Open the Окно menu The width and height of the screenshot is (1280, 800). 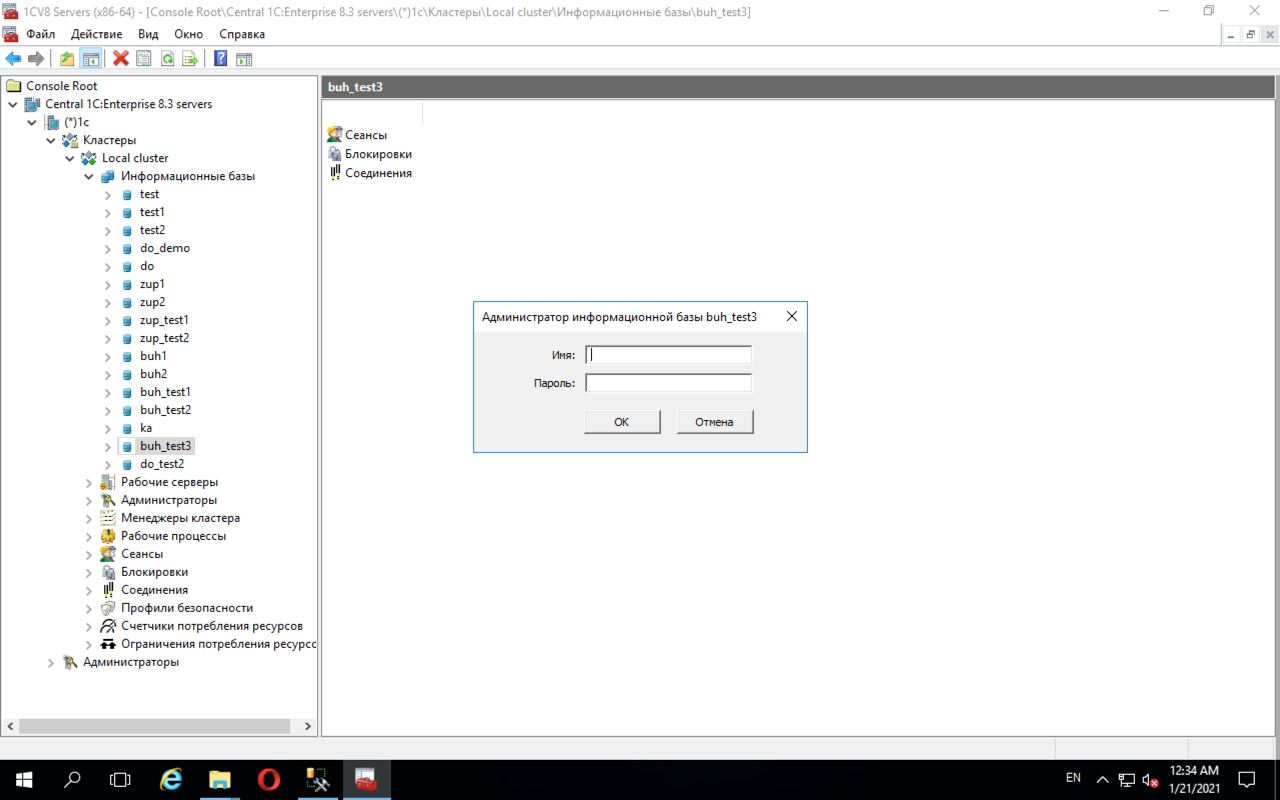pyautogui.click(x=188, y=34)
